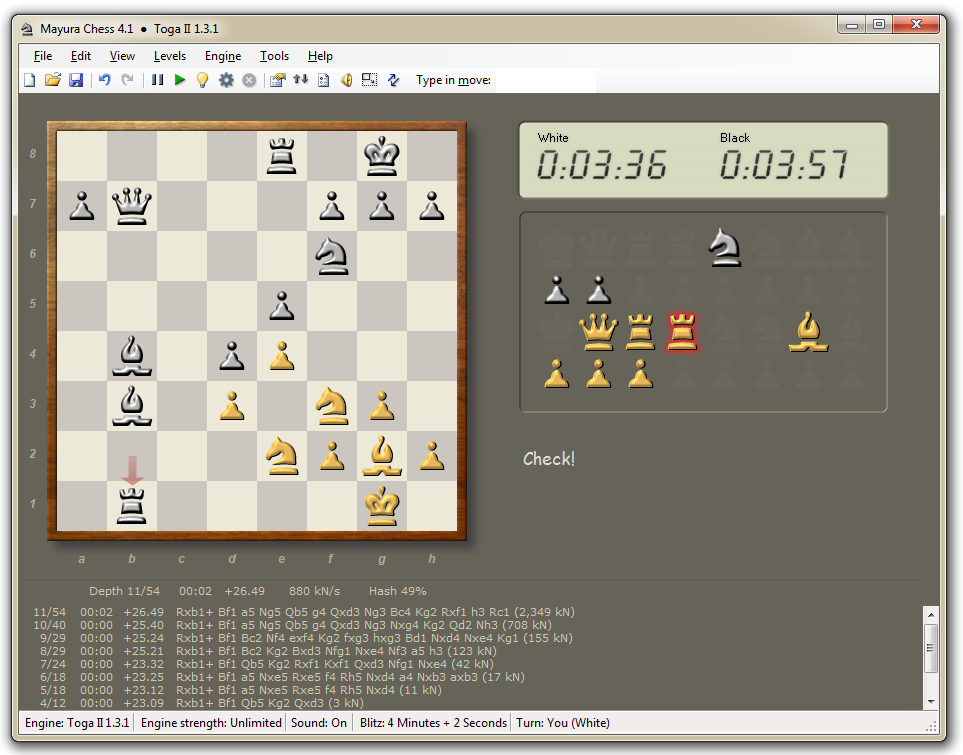963x755 pixels.
Task: Select the white bishop on g2
Action: tap(382, 456)
